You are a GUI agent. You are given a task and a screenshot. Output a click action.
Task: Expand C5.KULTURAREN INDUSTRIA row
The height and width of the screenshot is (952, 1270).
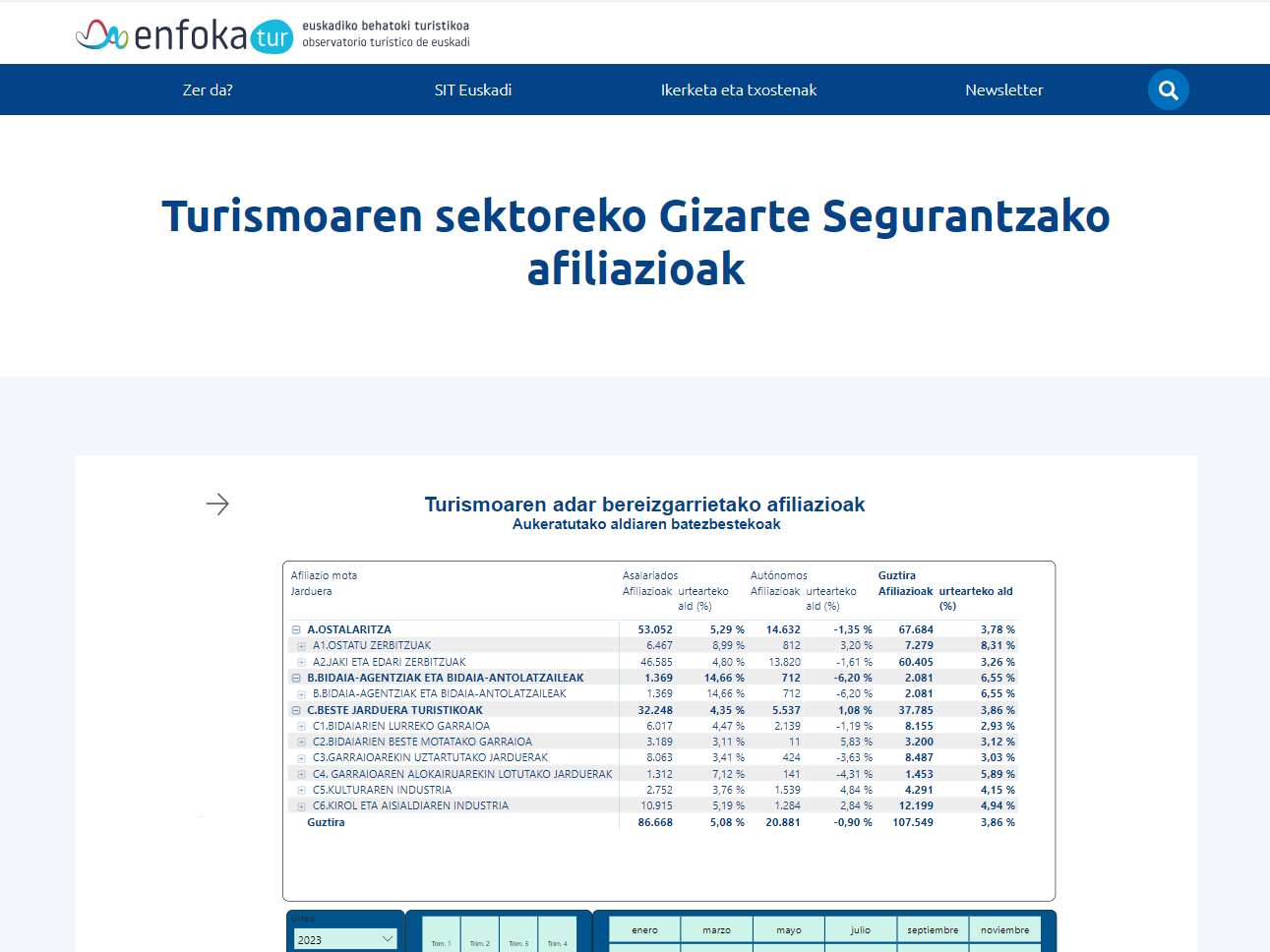(x=302, y=790)
